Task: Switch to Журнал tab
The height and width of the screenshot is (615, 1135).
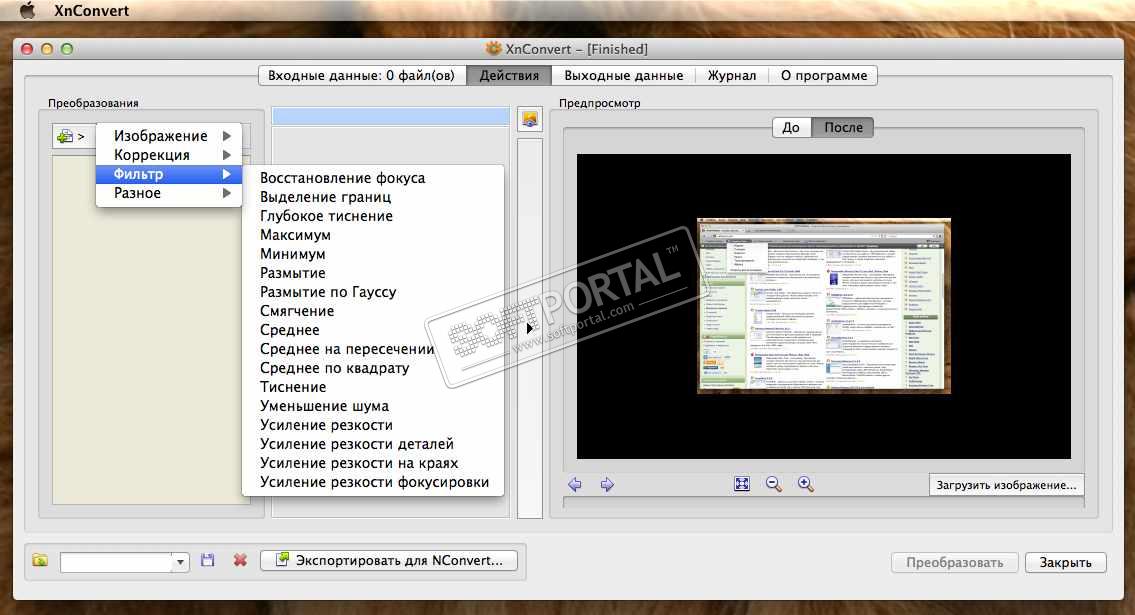Action: pos(732,75)
